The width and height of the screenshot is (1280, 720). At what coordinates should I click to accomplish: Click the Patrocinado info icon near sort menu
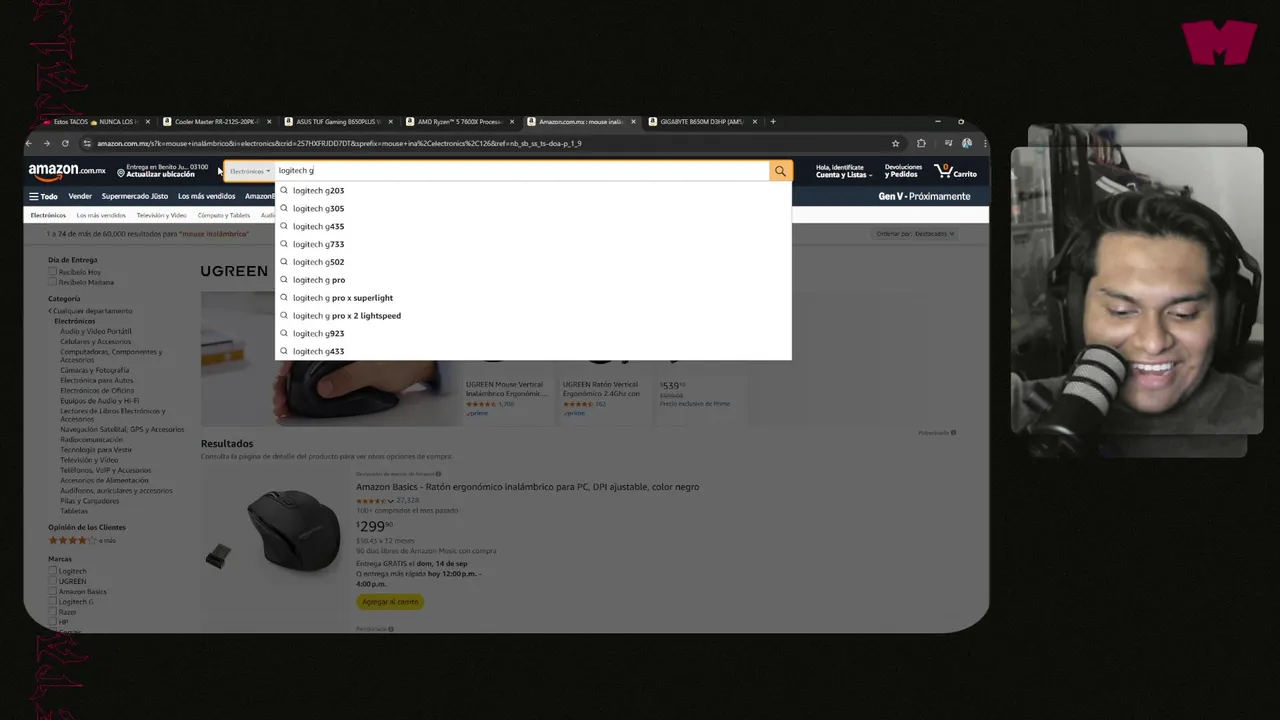coord(953,433)
